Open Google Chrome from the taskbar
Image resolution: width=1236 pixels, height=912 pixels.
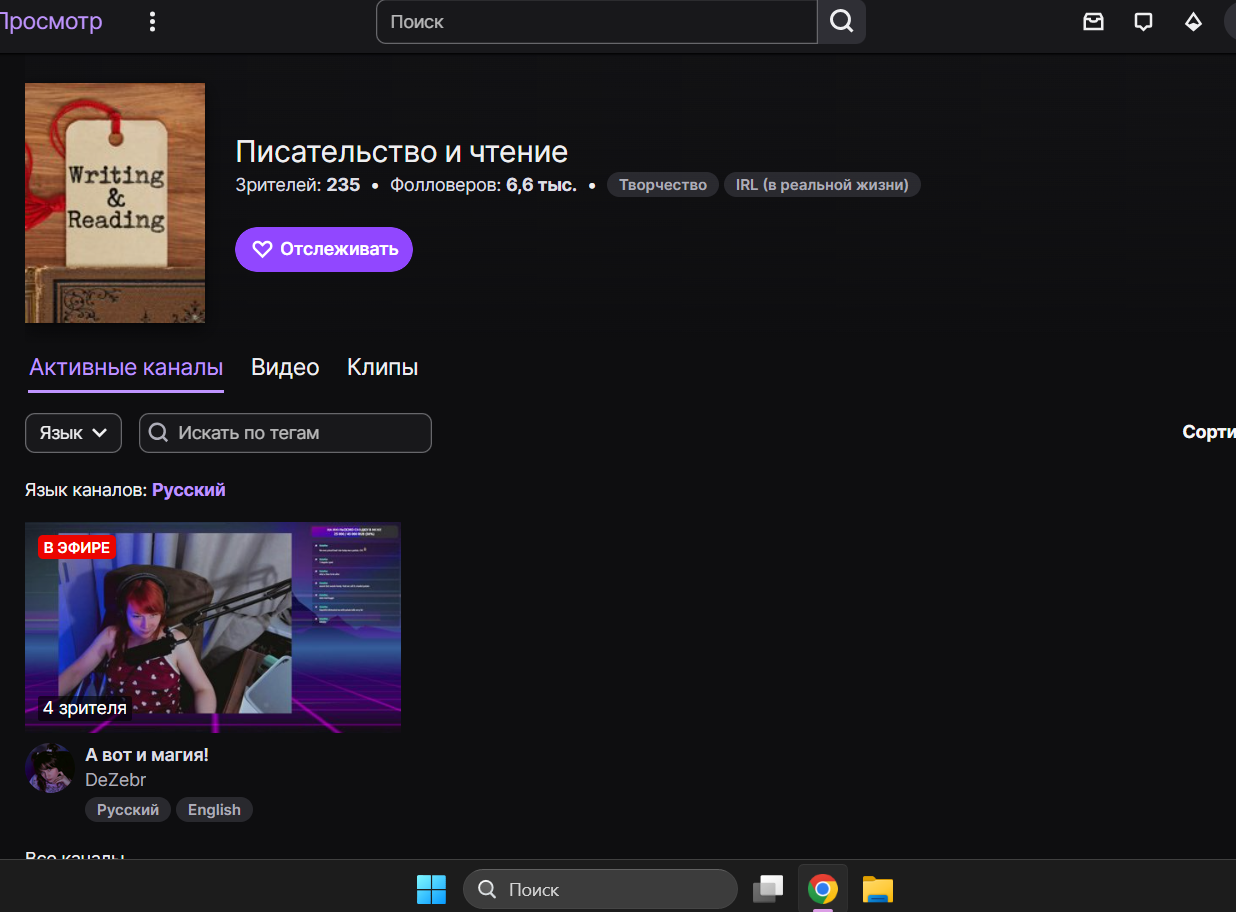click(822, 889)
